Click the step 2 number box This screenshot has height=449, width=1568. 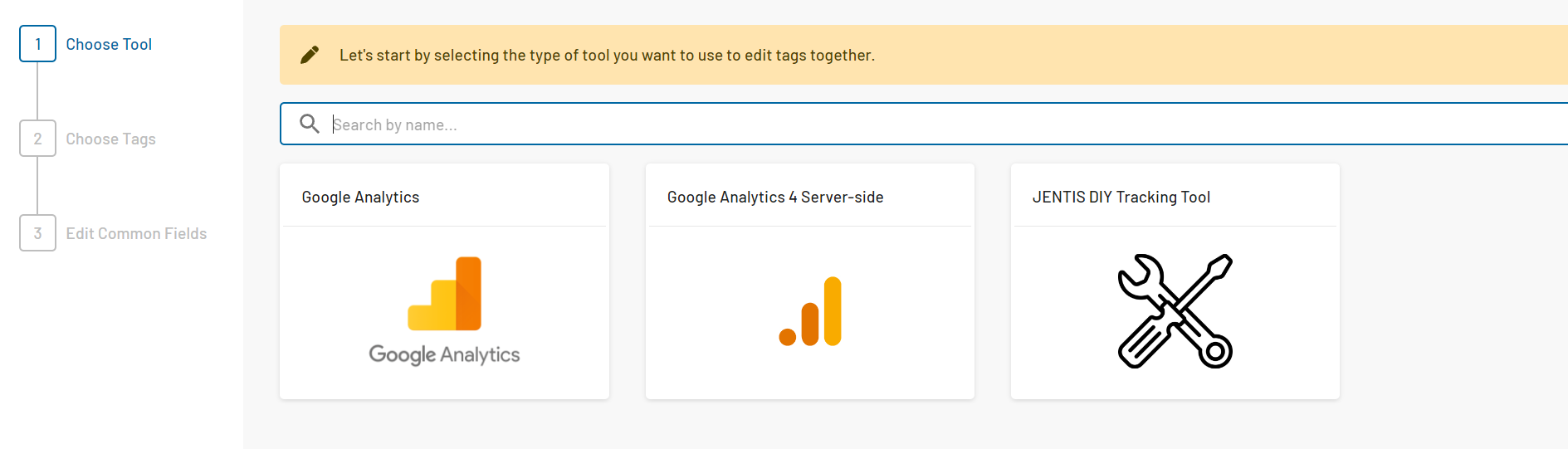point(37,139)
